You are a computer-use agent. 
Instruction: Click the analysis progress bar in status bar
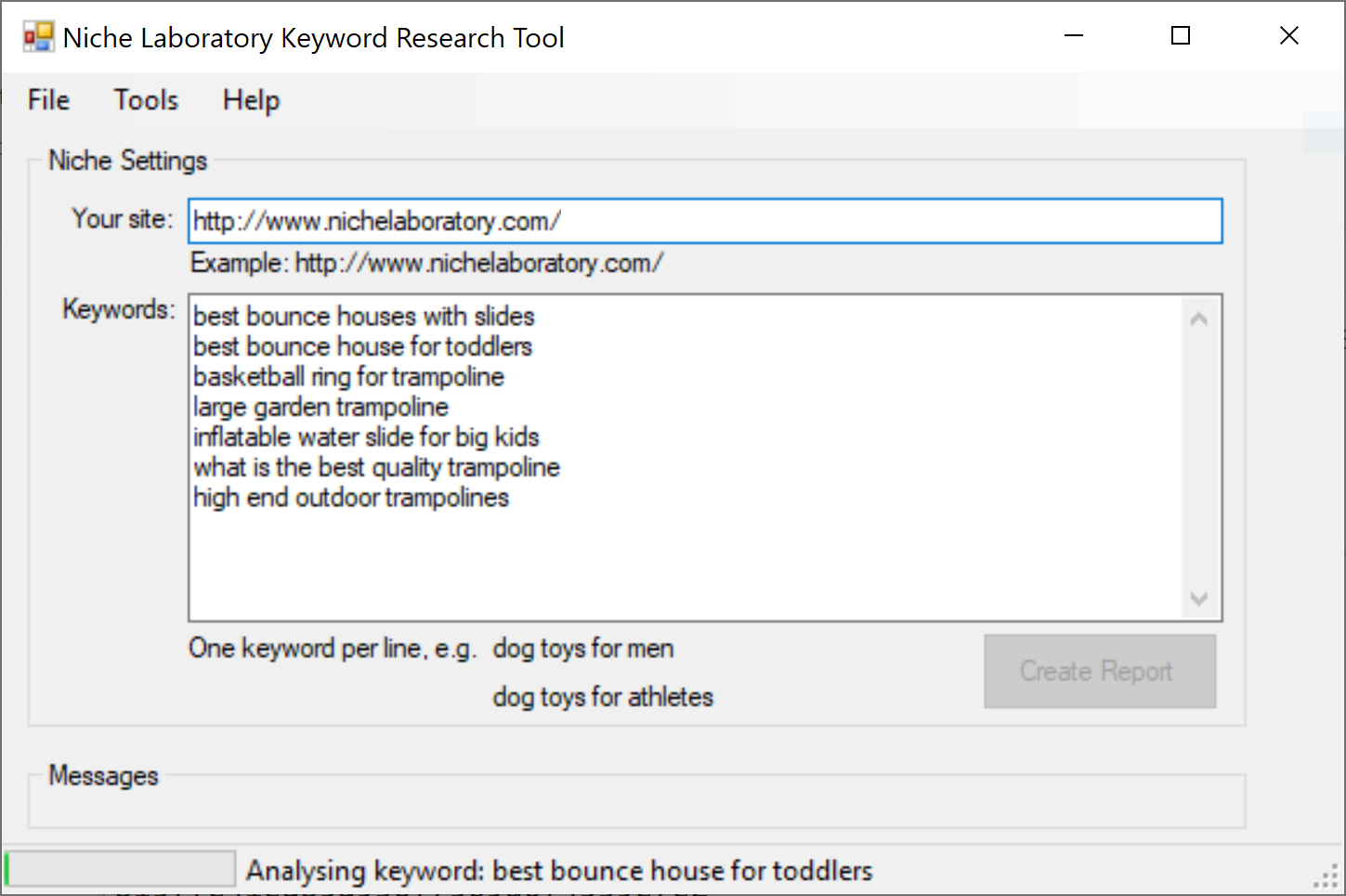pos(120,869)
